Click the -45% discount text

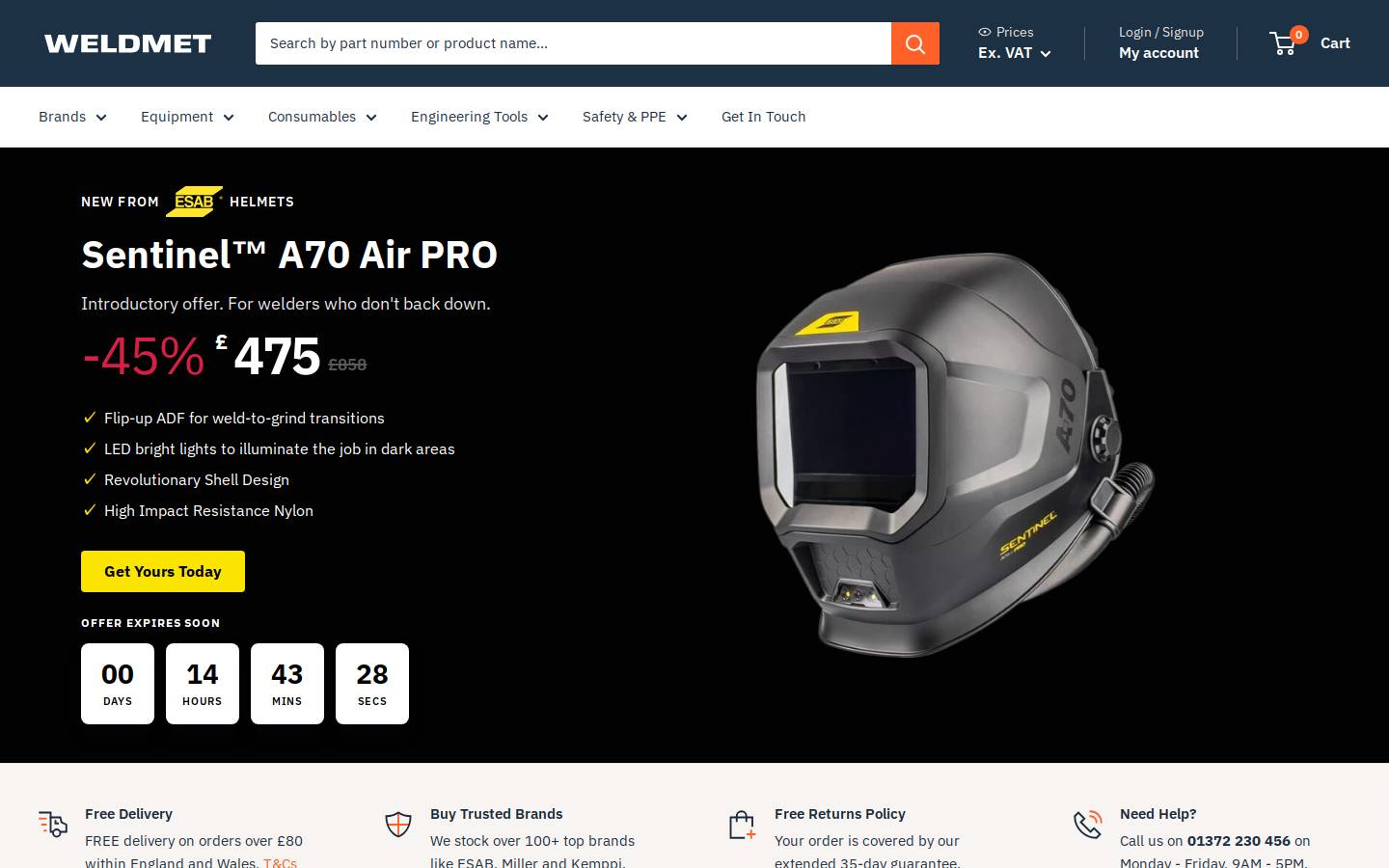tap(143, 356)
